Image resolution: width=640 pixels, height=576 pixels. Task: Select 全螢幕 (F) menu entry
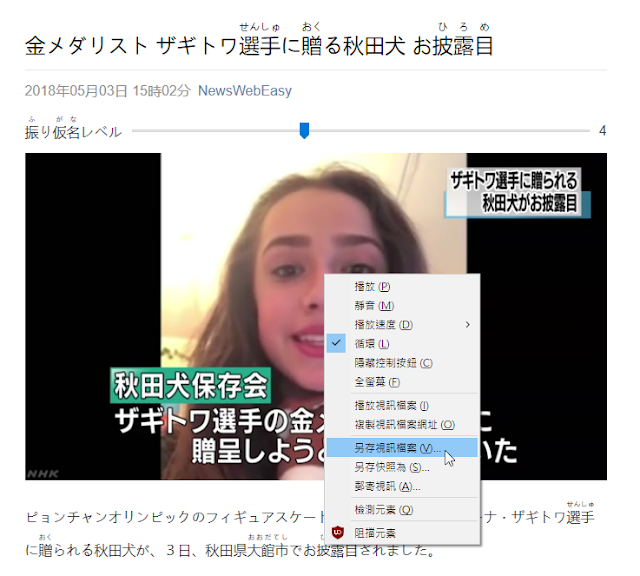(402, 382)
